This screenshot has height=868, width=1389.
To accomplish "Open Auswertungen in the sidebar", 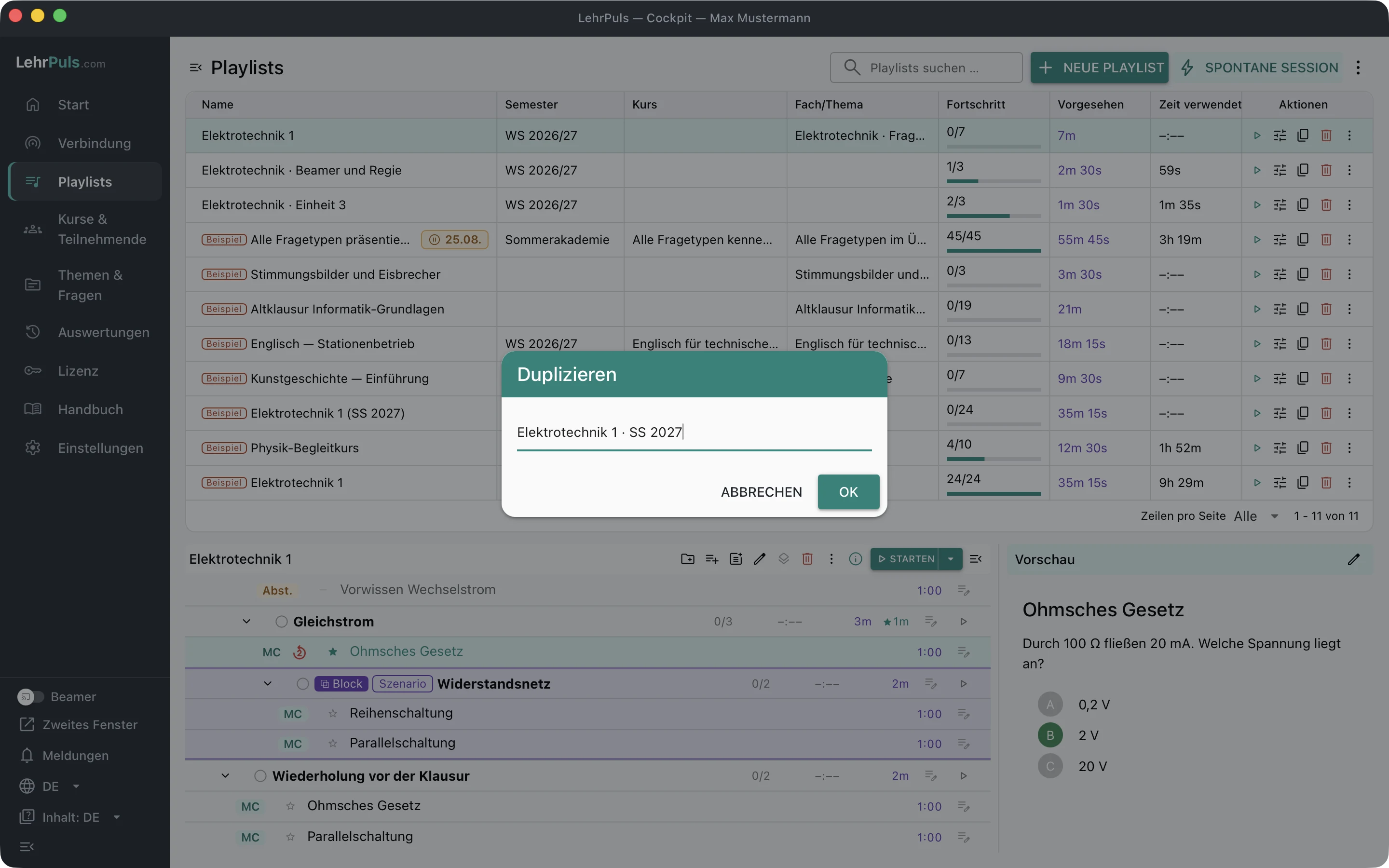I will (x=85, y=332).
